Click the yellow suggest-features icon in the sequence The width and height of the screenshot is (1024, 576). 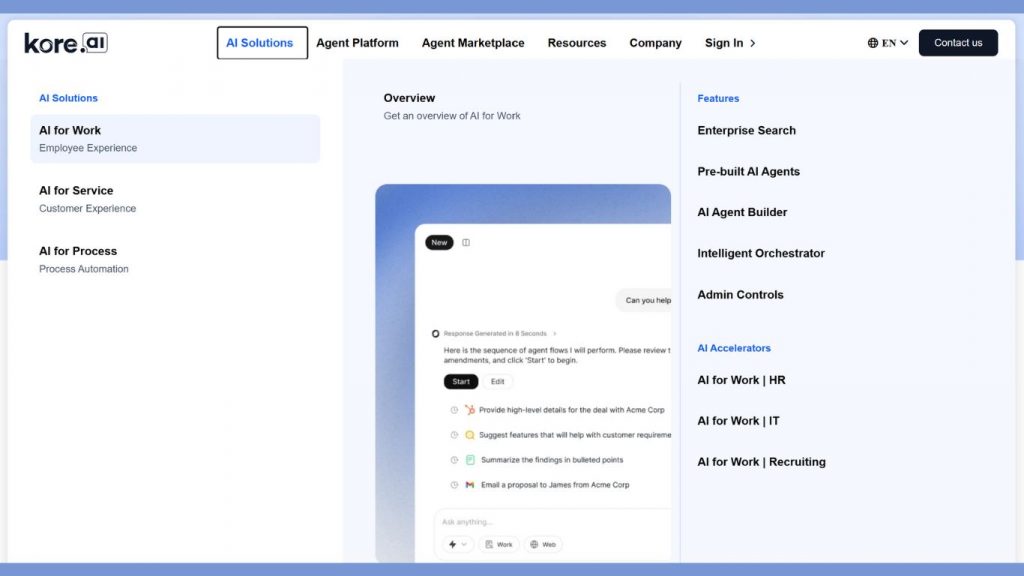click(469, 434)
